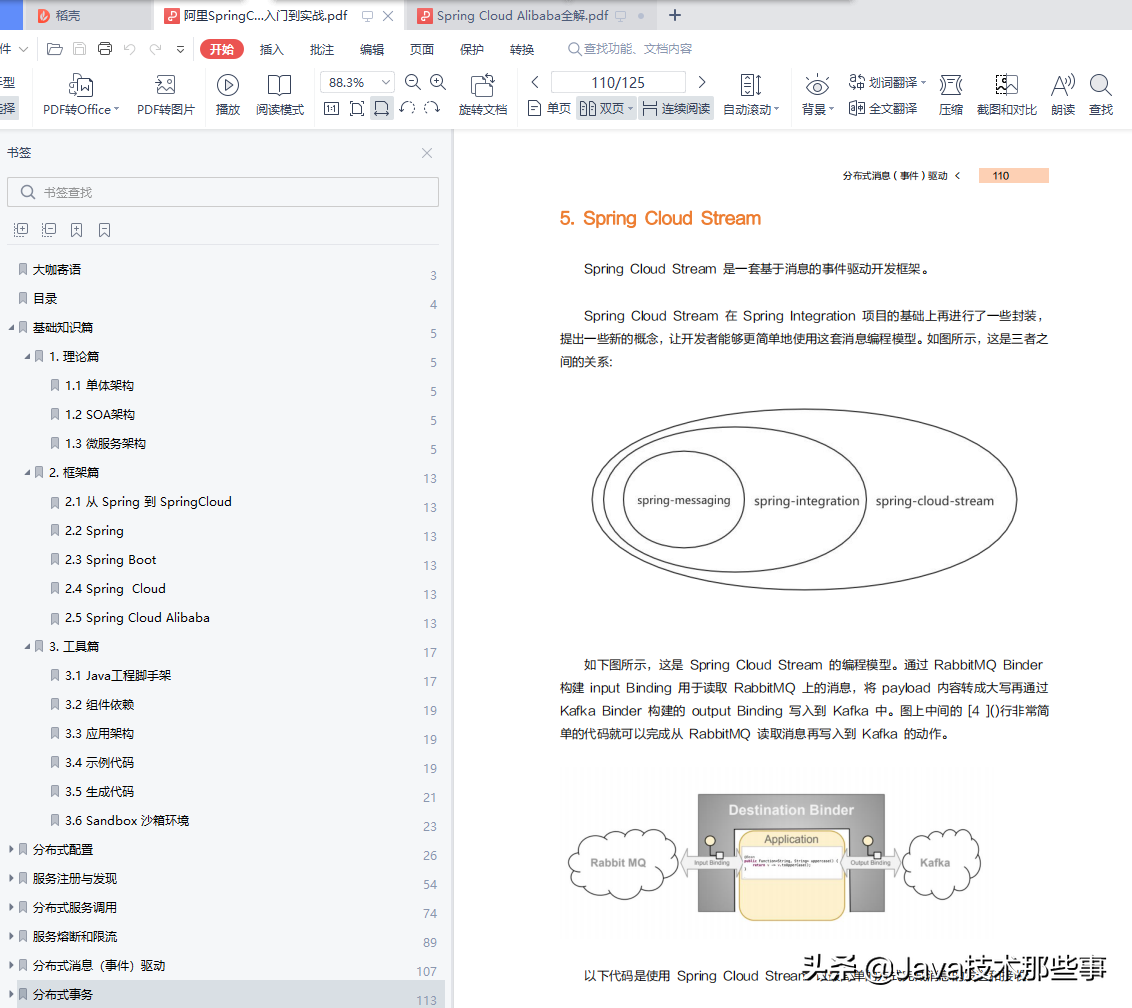Choose the fit-width view icon

pos(381,109)
